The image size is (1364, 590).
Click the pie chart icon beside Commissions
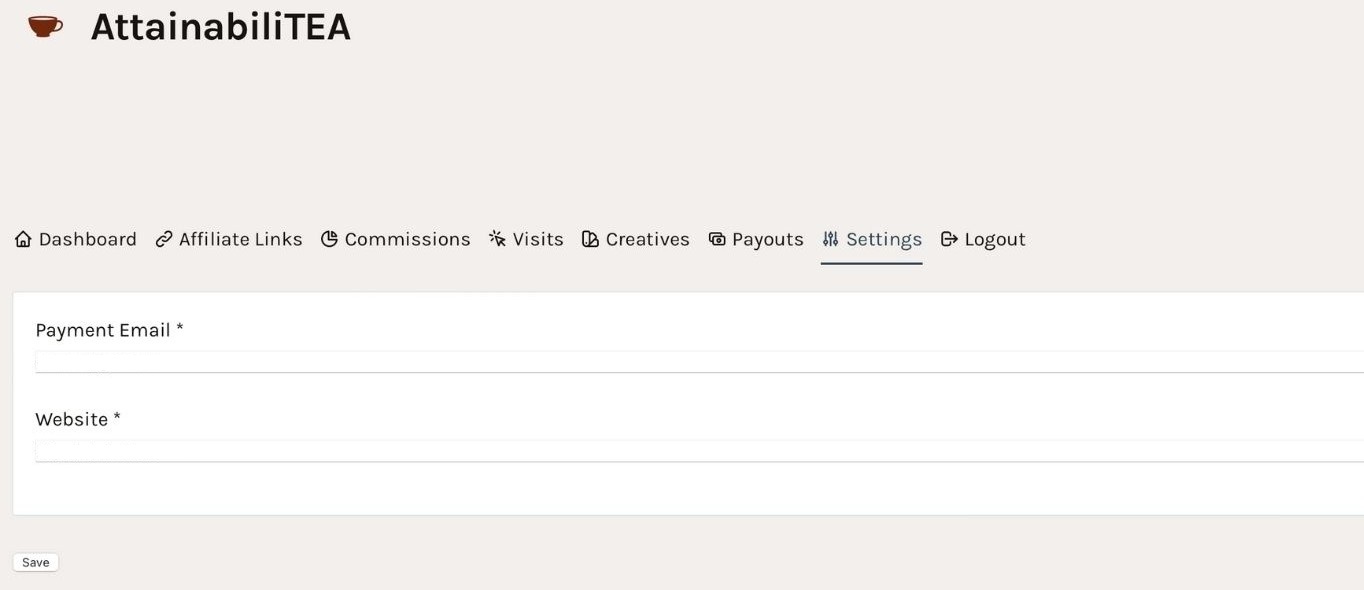click(329, 239)
